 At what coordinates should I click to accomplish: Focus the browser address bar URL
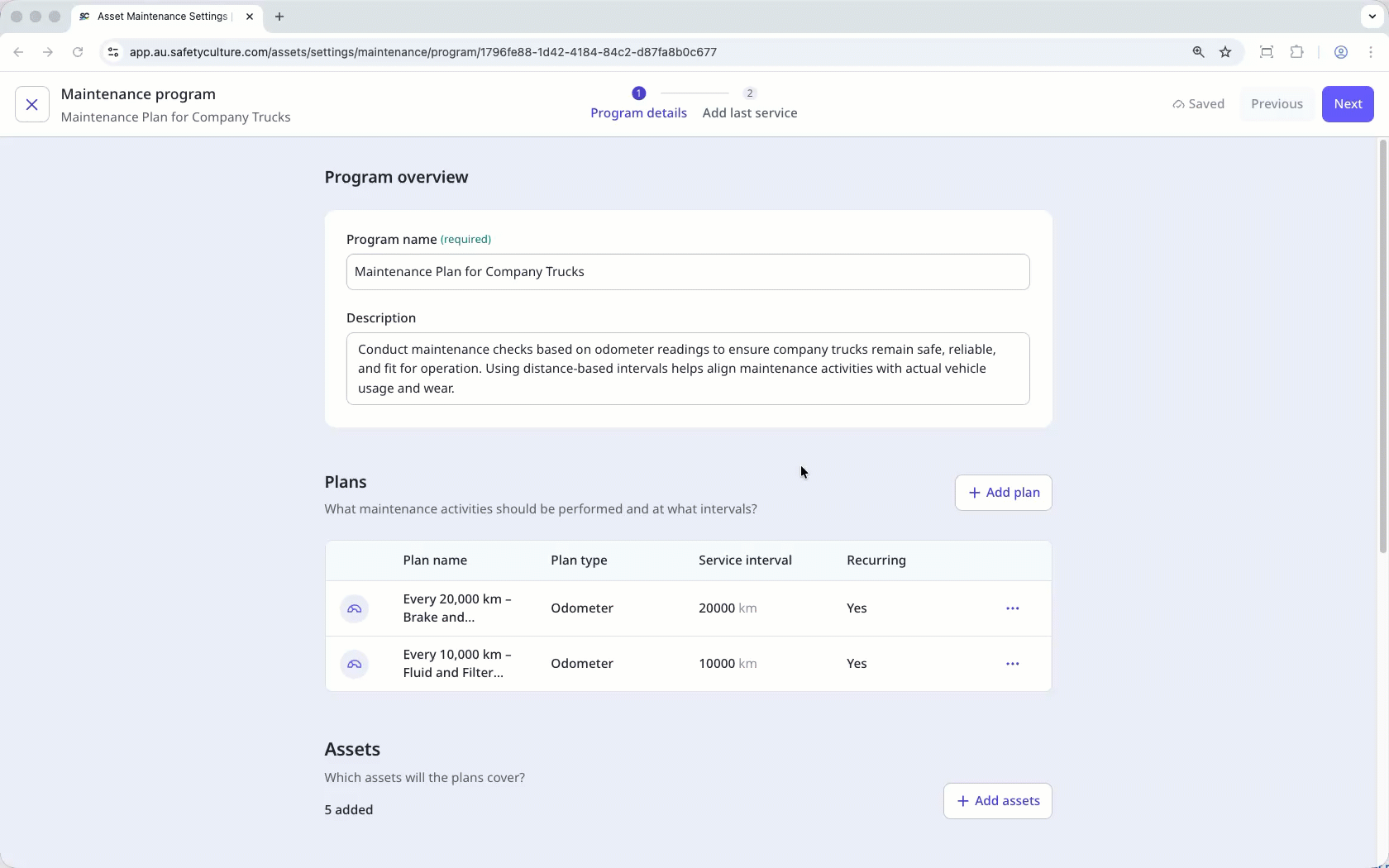(x=423, y=52)
